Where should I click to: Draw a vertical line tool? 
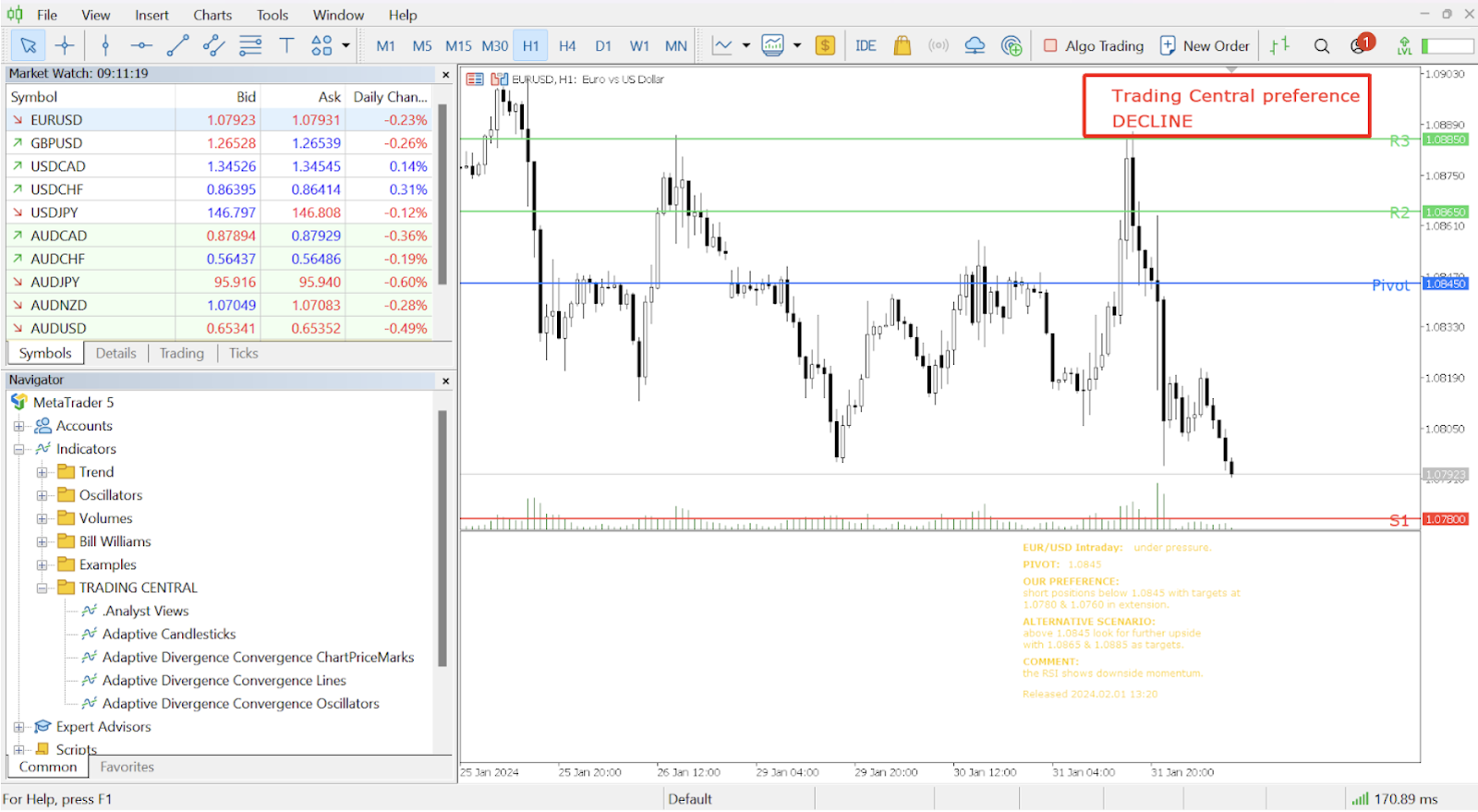tap(105, 45)
